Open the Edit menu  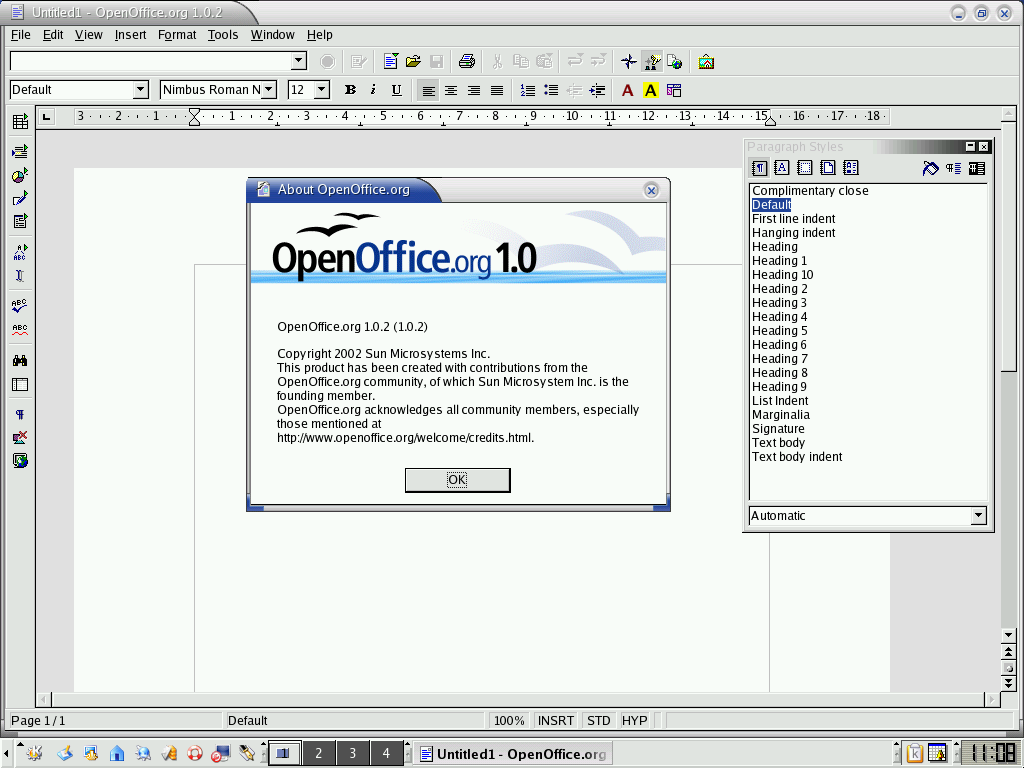(53, 35)
